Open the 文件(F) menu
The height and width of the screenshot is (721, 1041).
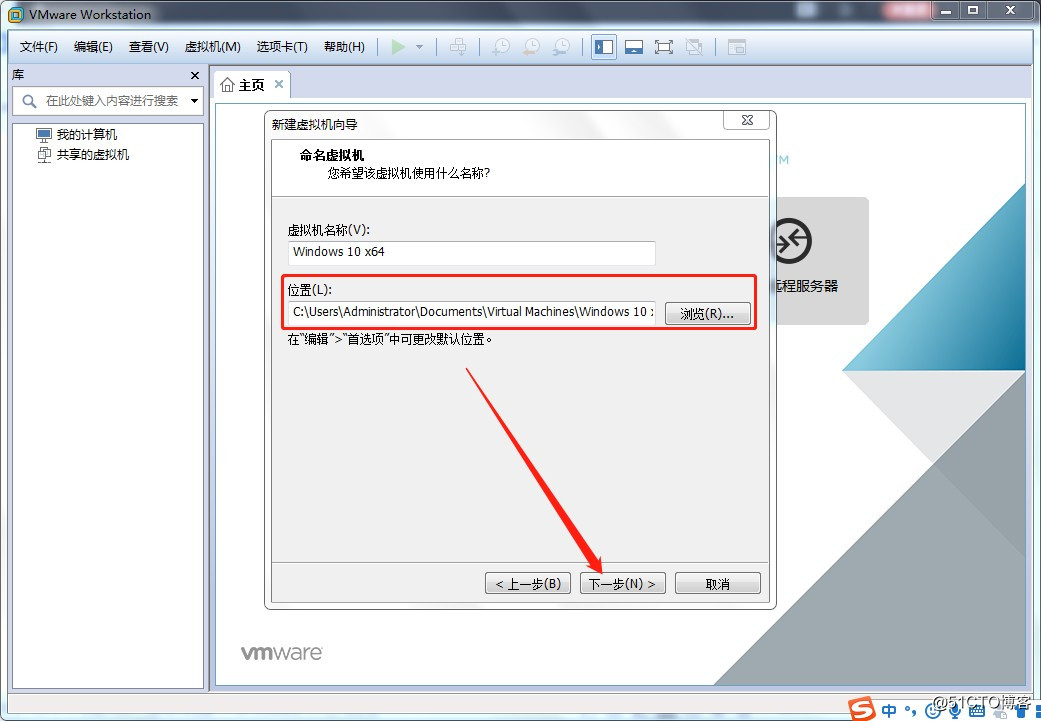pos(39,47)
